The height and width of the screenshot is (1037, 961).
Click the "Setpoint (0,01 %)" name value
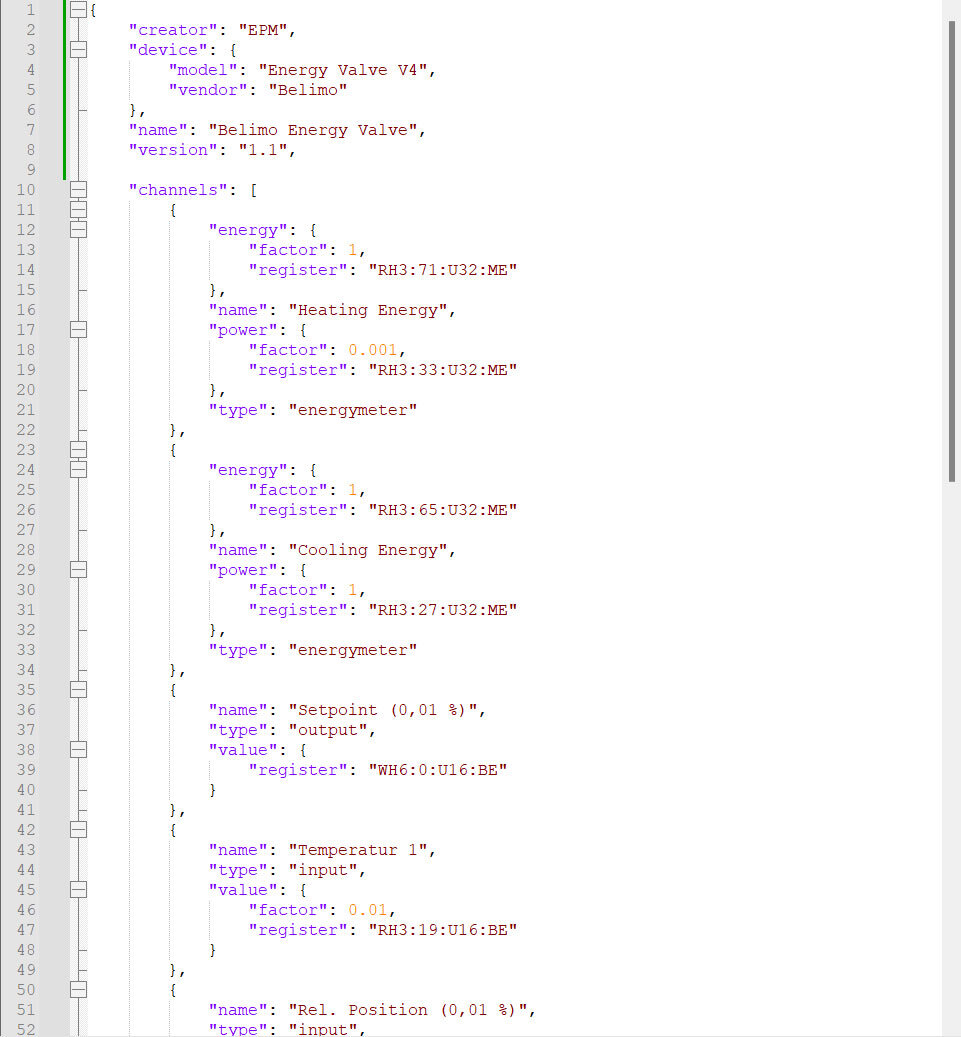383,710
